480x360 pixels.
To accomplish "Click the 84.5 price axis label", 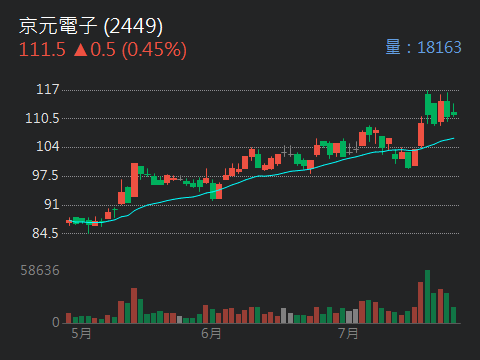I will point(45,233).
